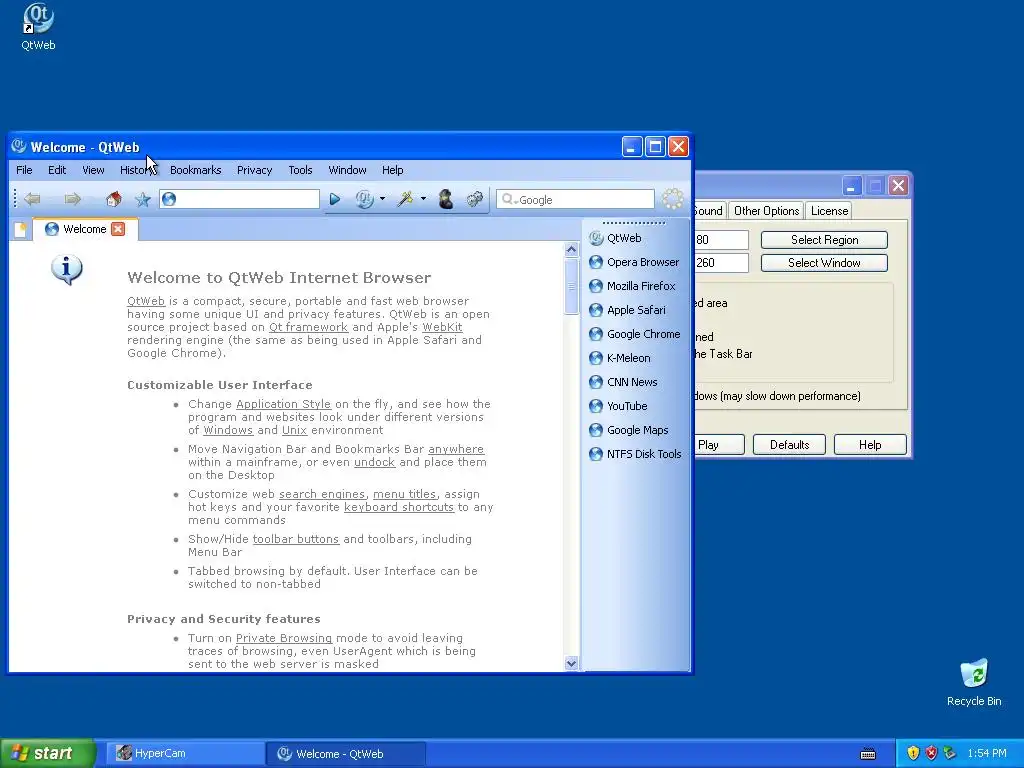Follow the Qt framework link

(308, 327)
